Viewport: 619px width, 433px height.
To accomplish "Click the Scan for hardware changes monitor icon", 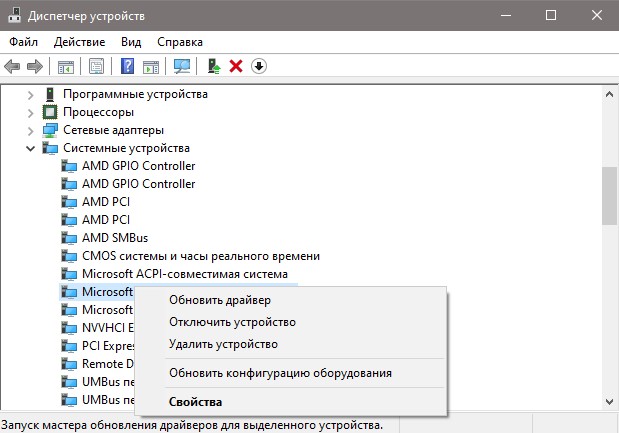I will pos(182,66).
